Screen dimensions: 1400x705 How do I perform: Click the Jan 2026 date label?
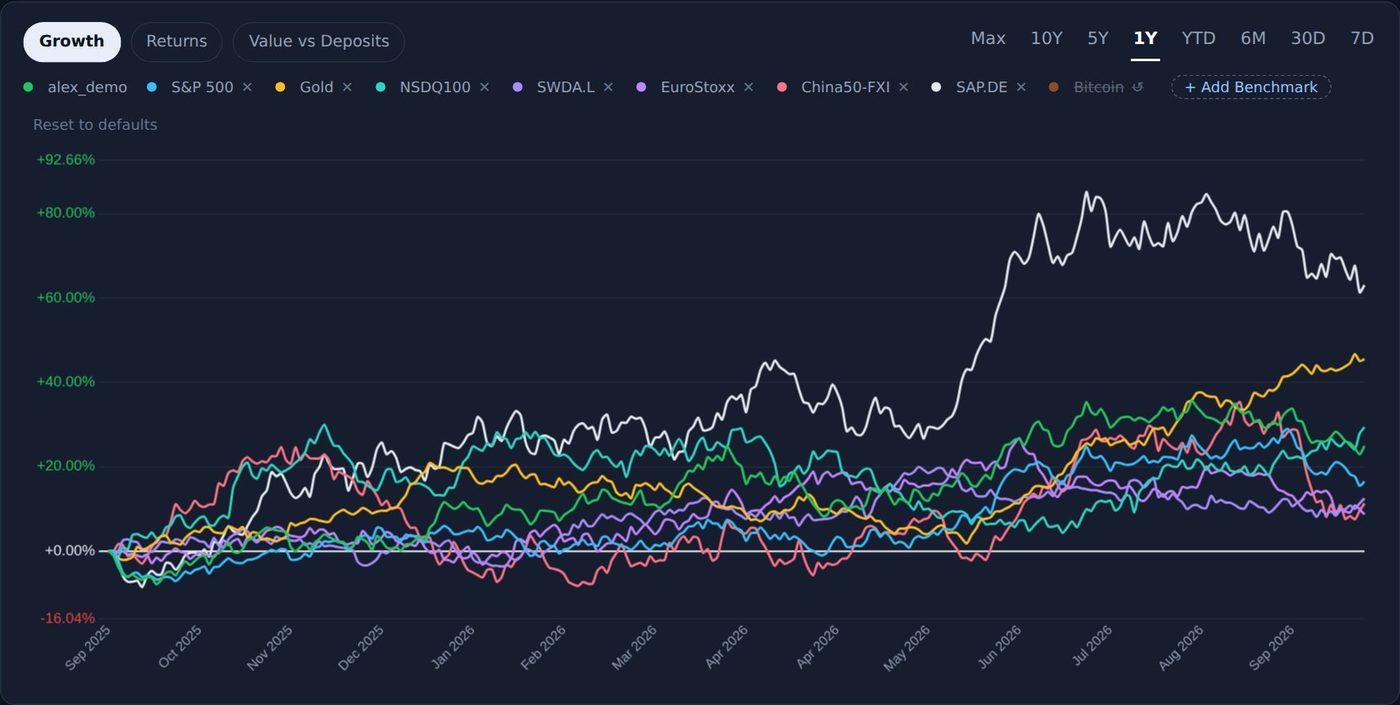pos(452,647)
